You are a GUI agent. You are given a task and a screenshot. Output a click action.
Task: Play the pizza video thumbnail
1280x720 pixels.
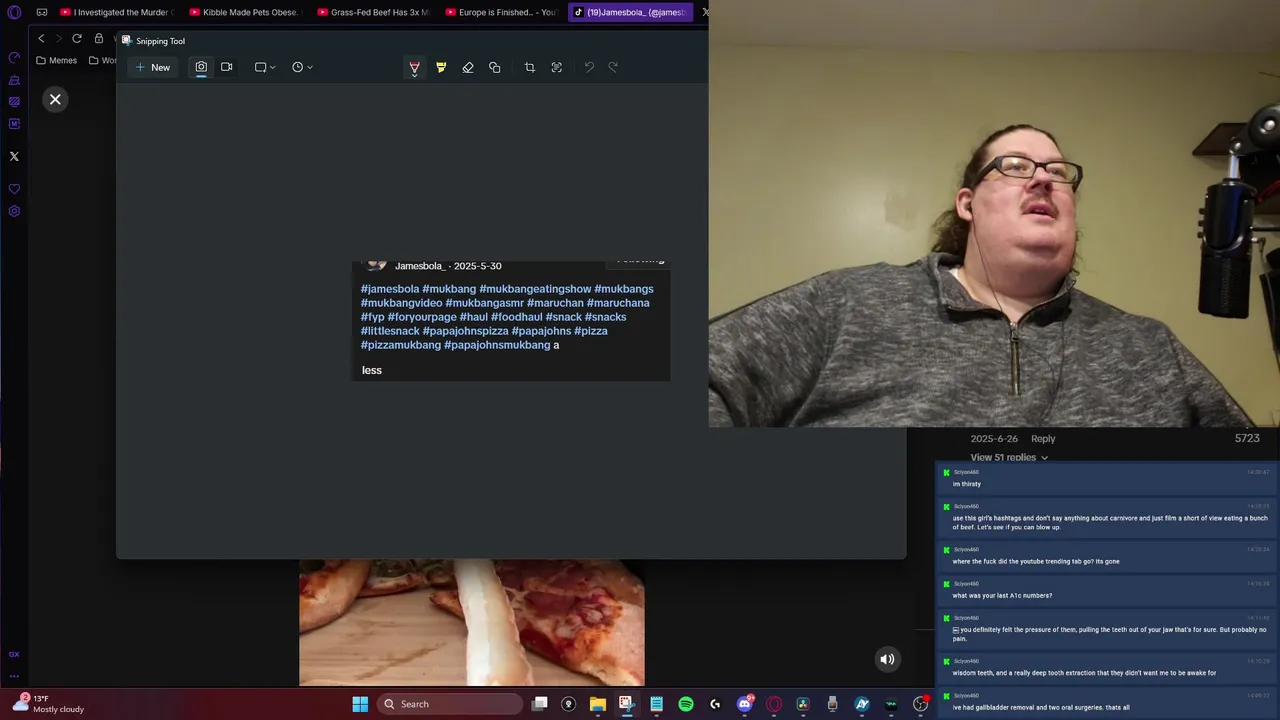(x=472, y=623)
